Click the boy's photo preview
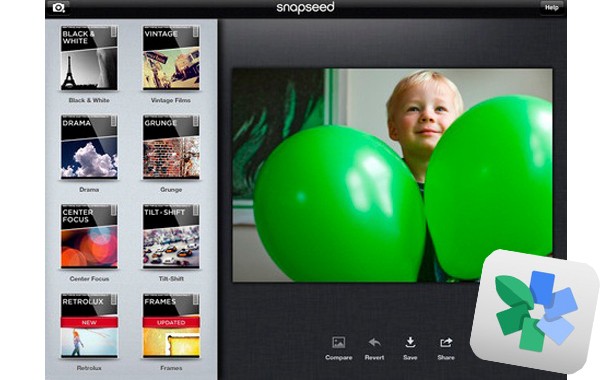Screen dimensions: 607x380 click(x=392, y=175)
